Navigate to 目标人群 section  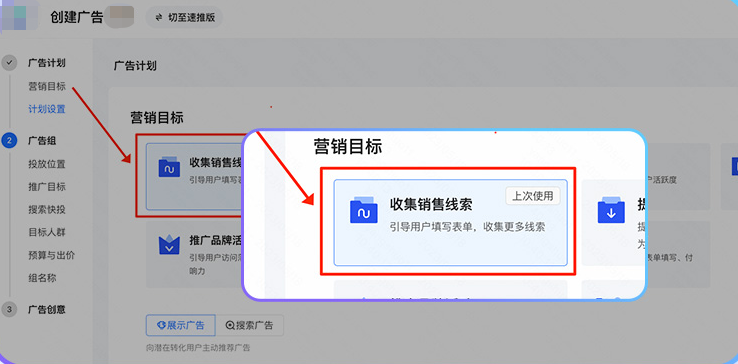click(47, 233)
